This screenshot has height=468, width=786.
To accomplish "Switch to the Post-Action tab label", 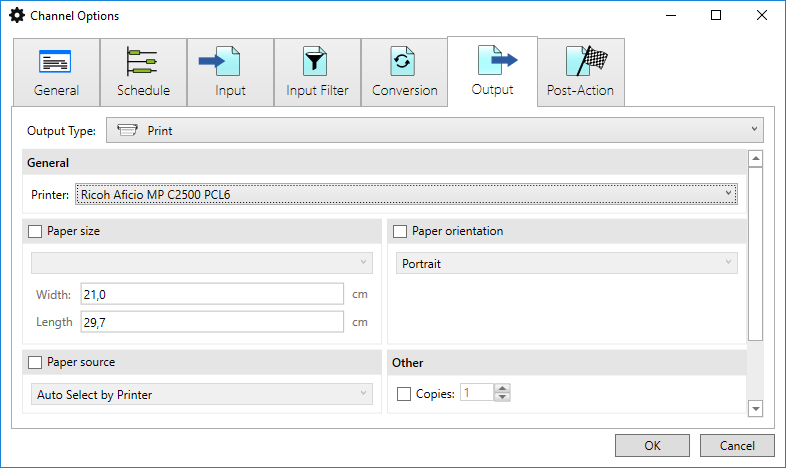I will [x=580, y=90].
